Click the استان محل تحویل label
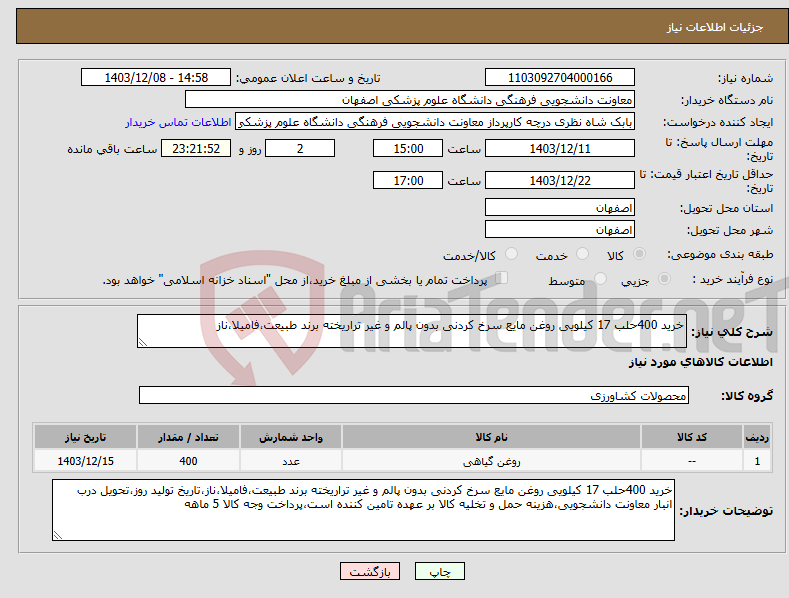 727,208
